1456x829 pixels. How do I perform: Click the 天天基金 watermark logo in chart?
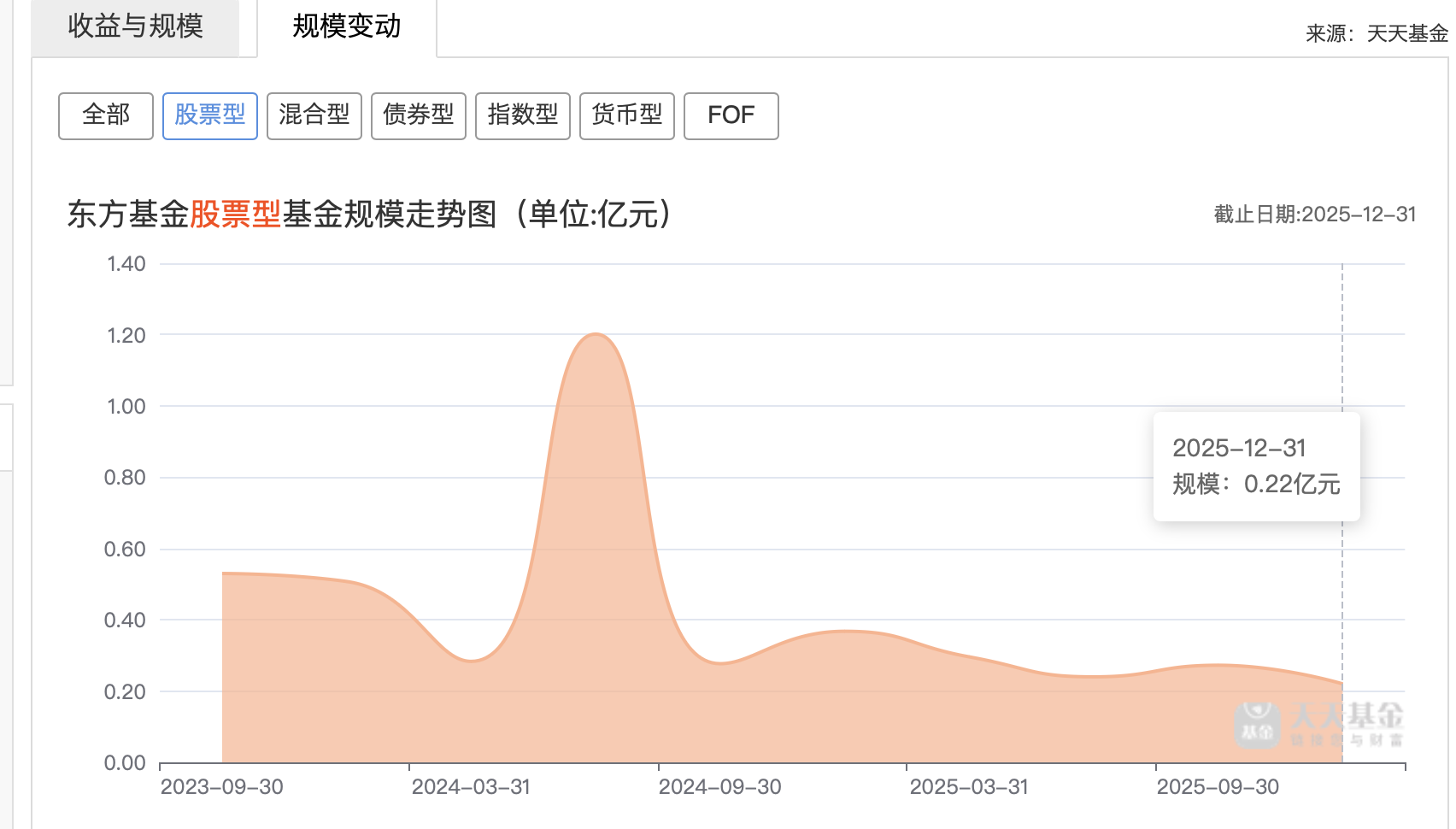coord(1319,725)
